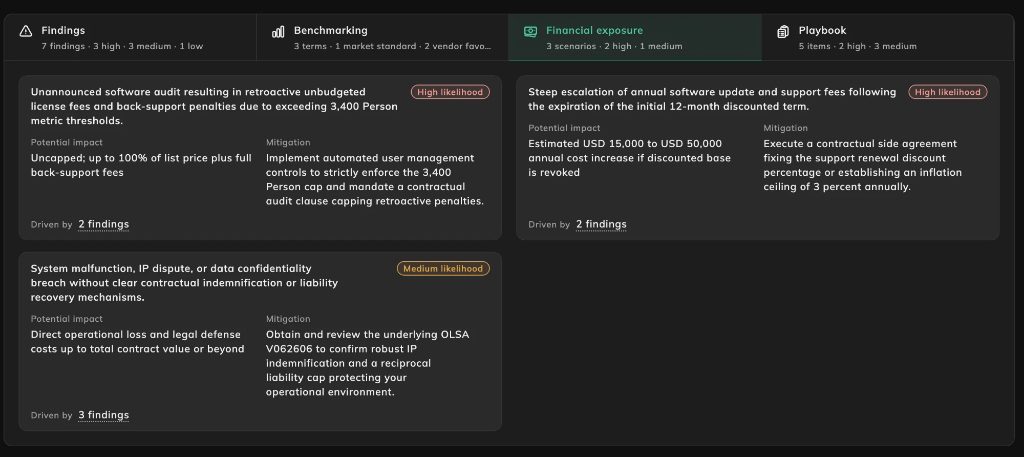1024x457 pixels.
Task: Click the OLSA V062606 mitigation text
Action: 368,363
